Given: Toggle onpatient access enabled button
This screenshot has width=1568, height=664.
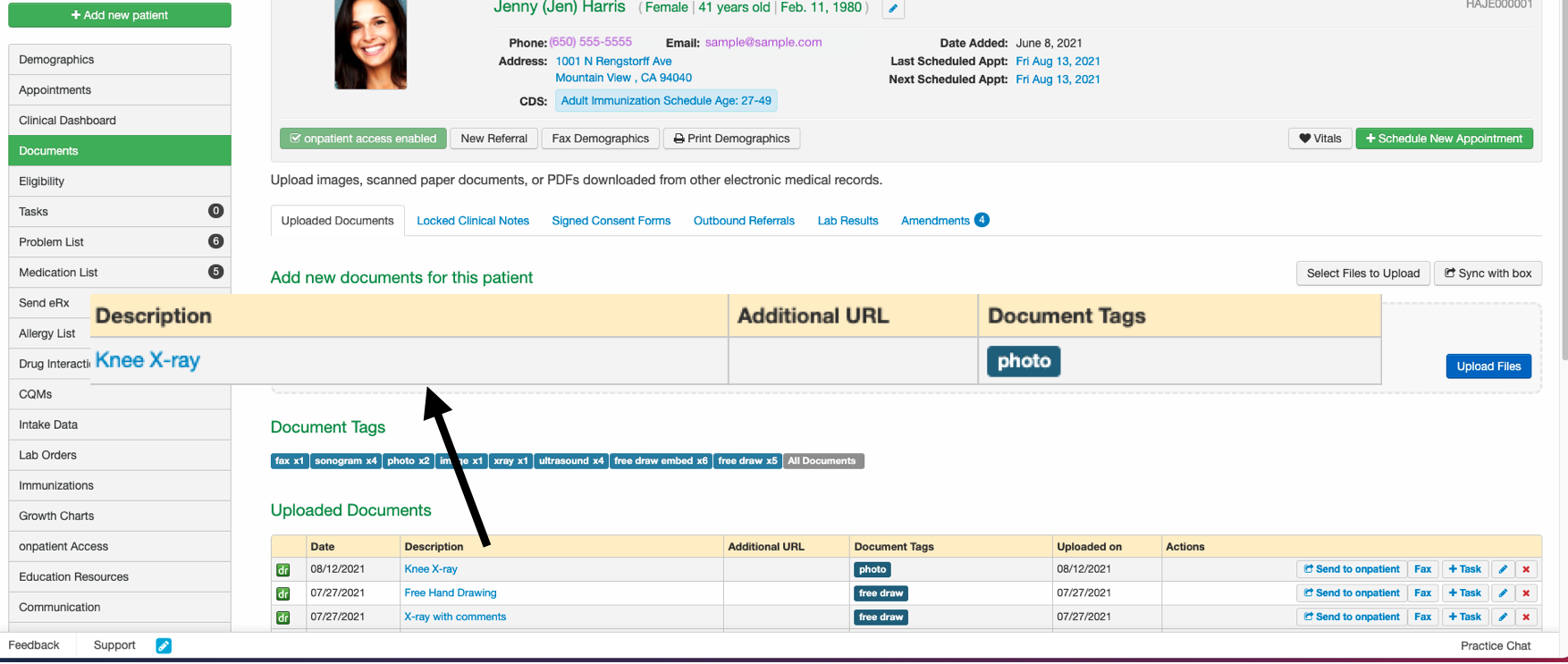Looking at the screenshot, I should click(x=363, y=139).
